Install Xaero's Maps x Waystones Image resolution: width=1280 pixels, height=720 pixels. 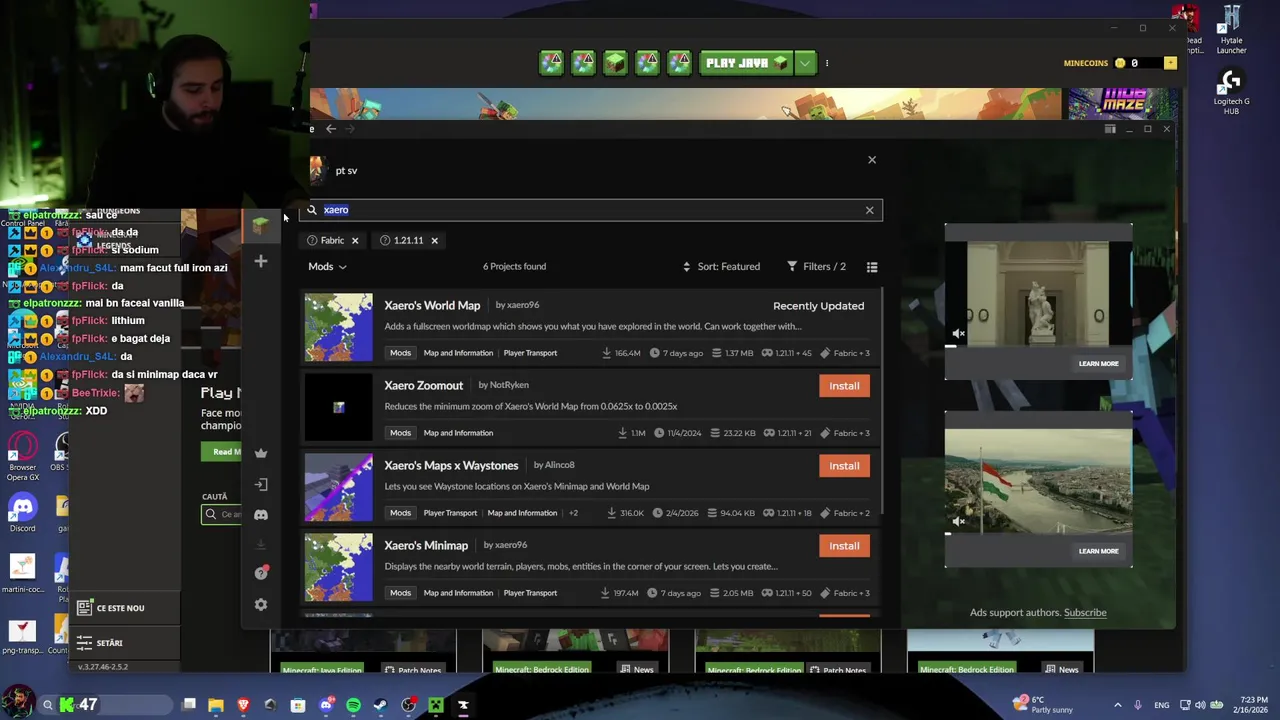click(844, 466)
